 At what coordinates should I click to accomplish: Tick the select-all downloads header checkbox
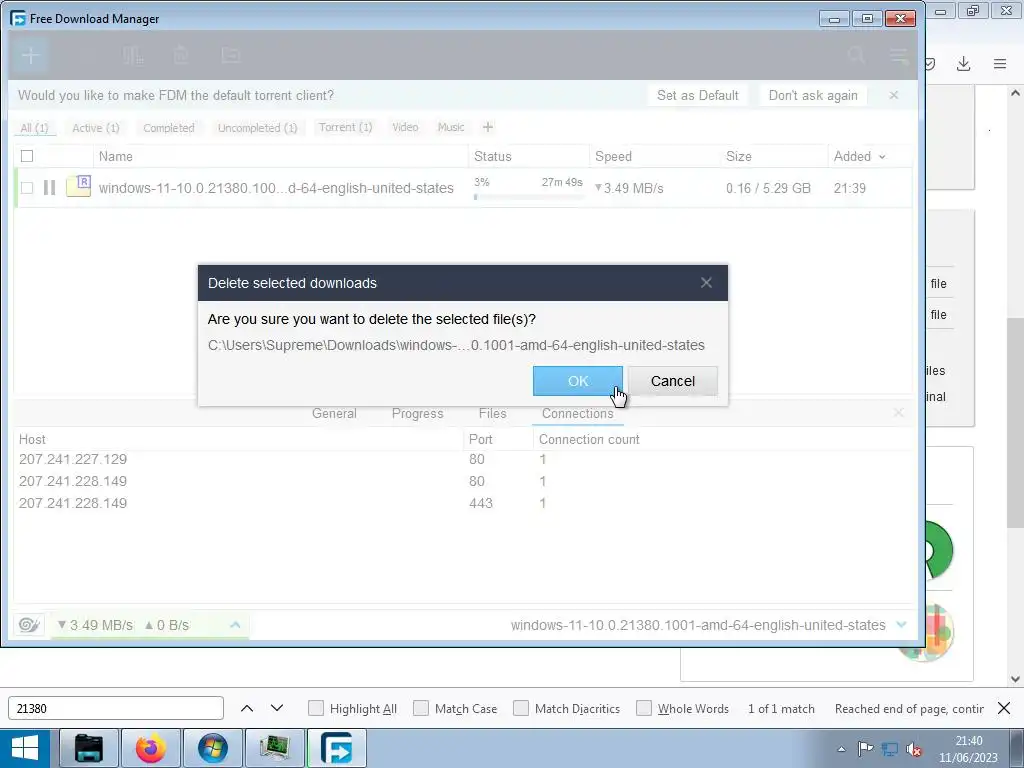27,156
